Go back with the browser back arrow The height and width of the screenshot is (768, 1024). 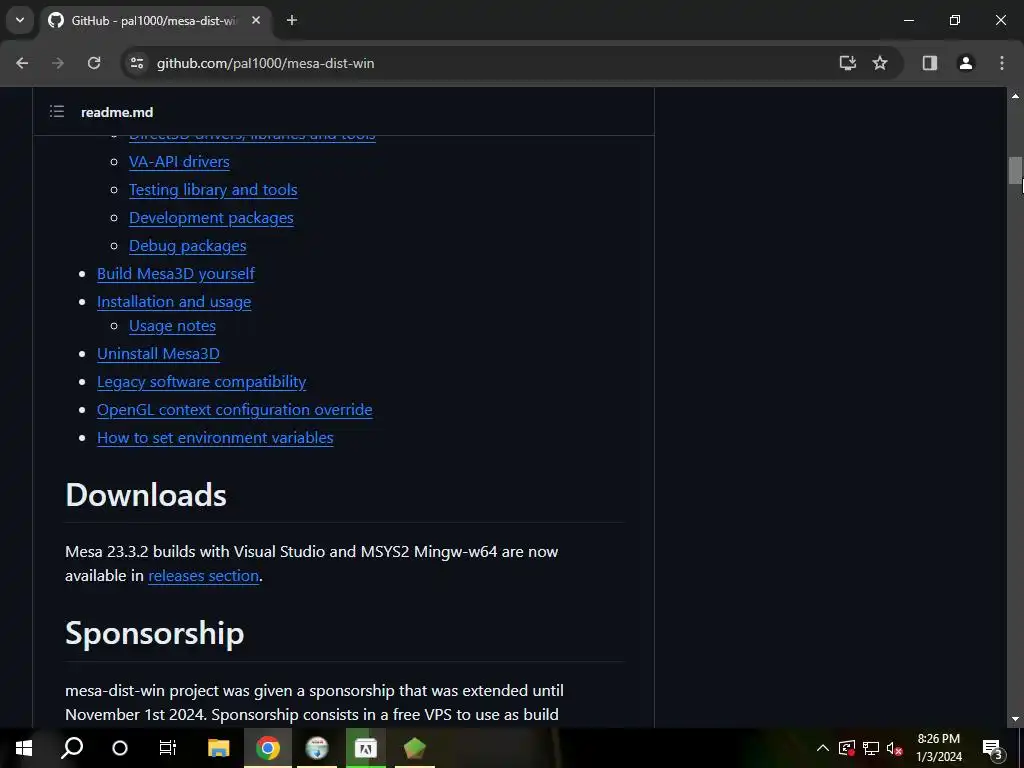pos(22,63)
